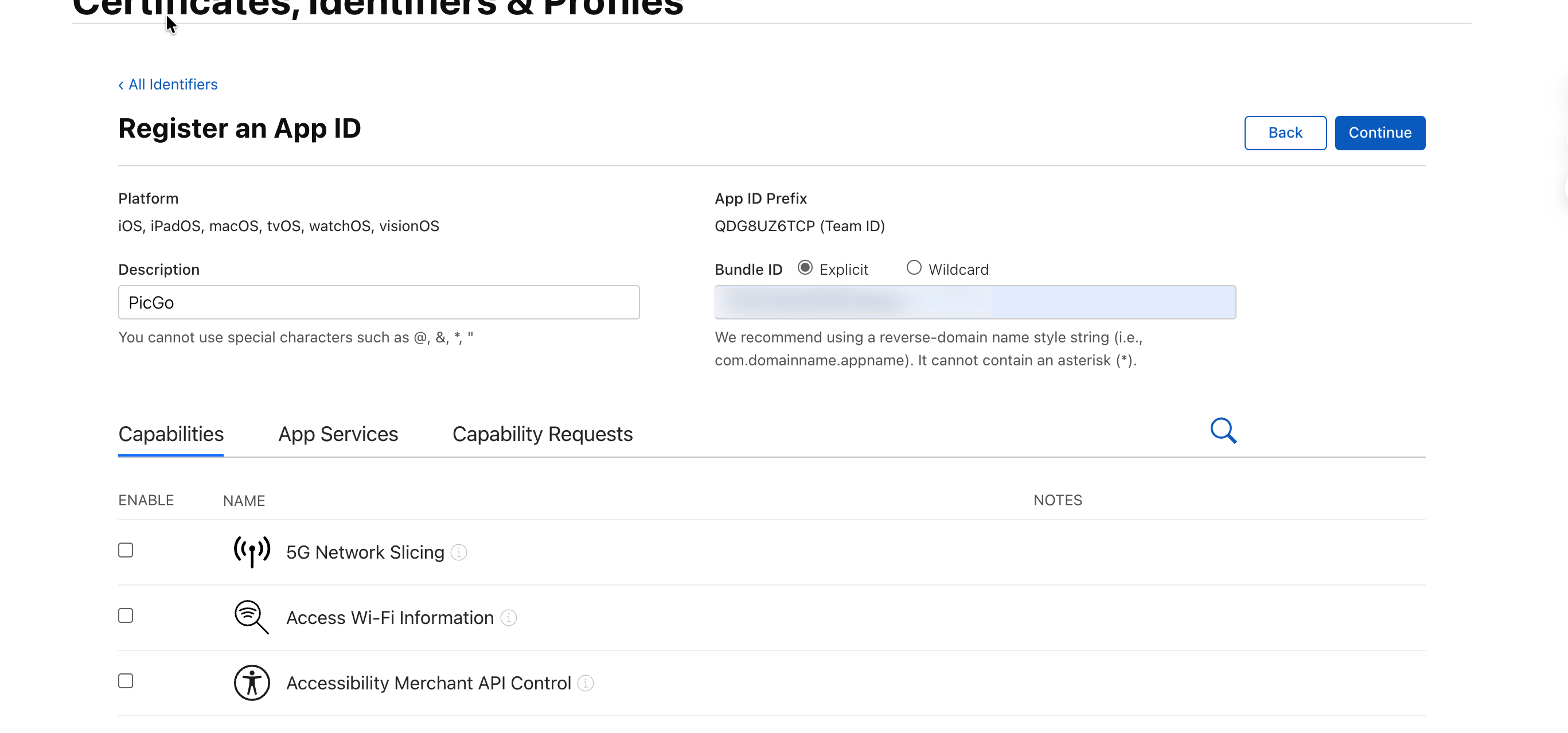Click the Description text field
The width and height of the screenshot is (1568, 733).
tap(379, 303)
